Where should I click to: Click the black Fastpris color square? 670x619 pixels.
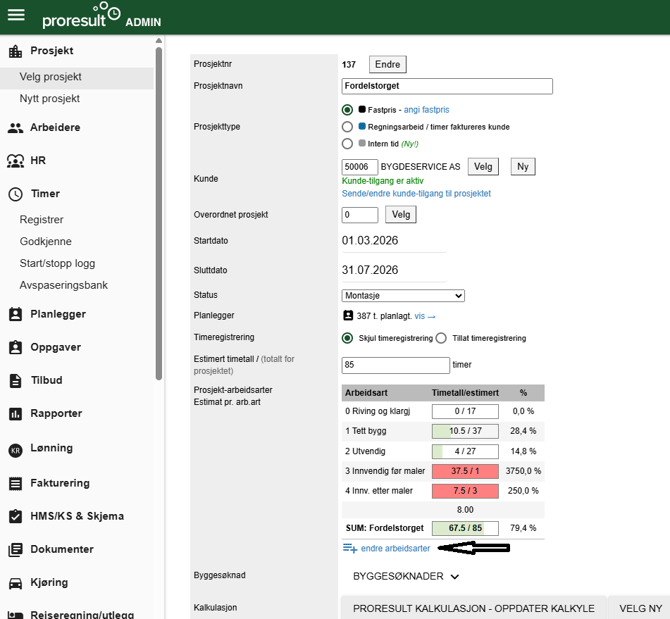[362, 109]
